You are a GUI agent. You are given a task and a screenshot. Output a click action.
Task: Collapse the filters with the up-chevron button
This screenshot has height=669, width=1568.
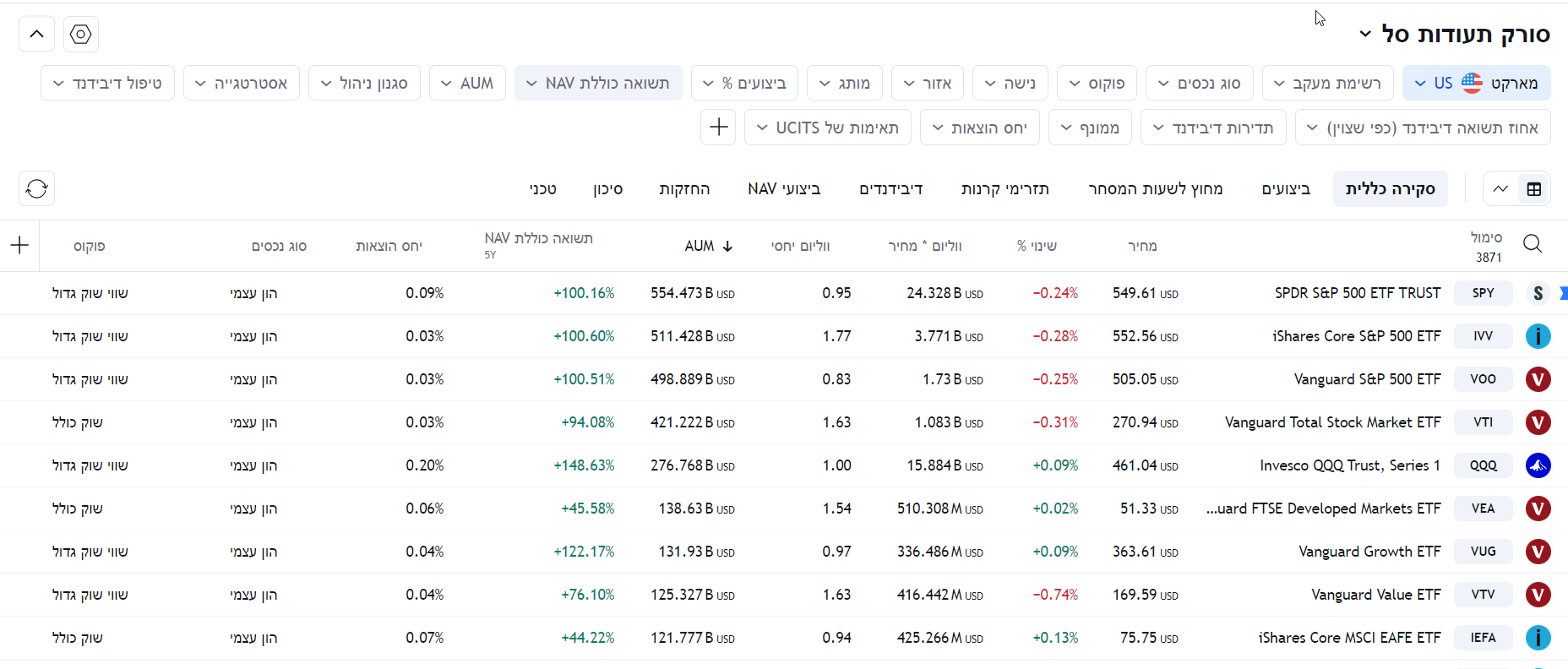pyautogui.click(x=36, y=35)
